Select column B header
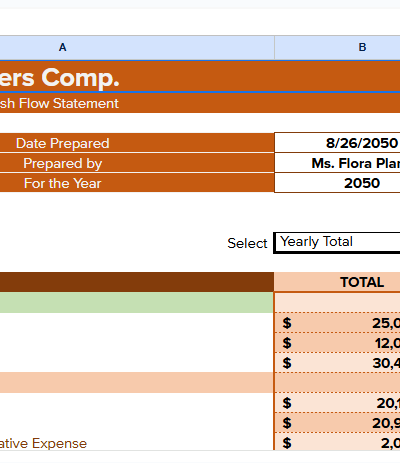Image resolution: width=400 pixels, height=463 pixels. (337, 48)
